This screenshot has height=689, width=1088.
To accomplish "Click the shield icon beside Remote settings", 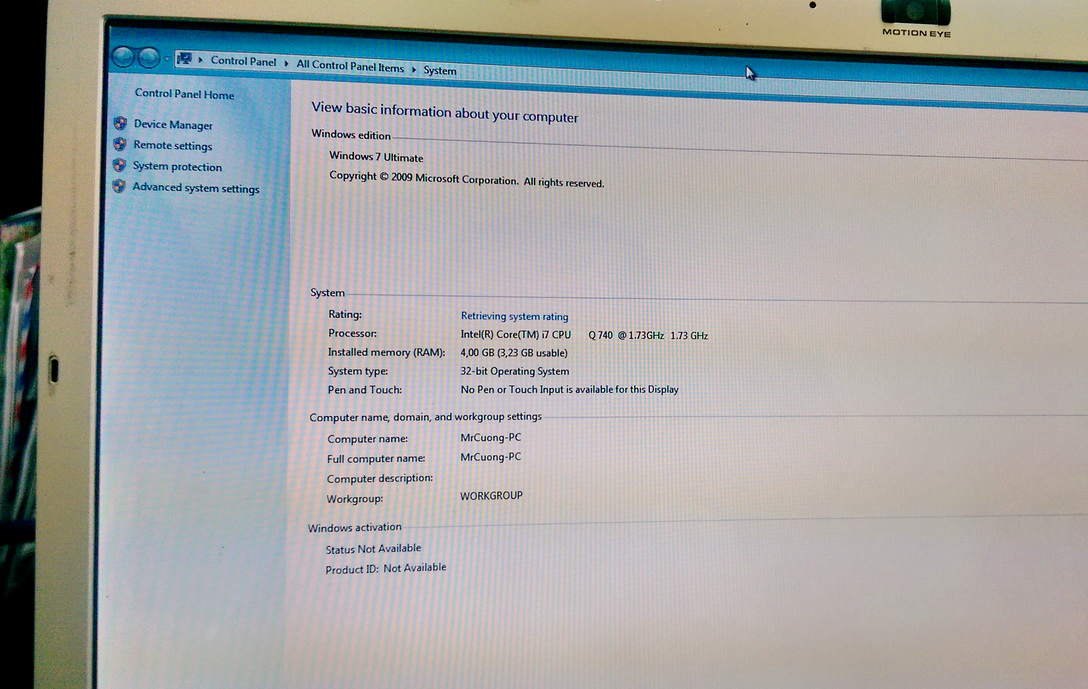I will 120,144.
